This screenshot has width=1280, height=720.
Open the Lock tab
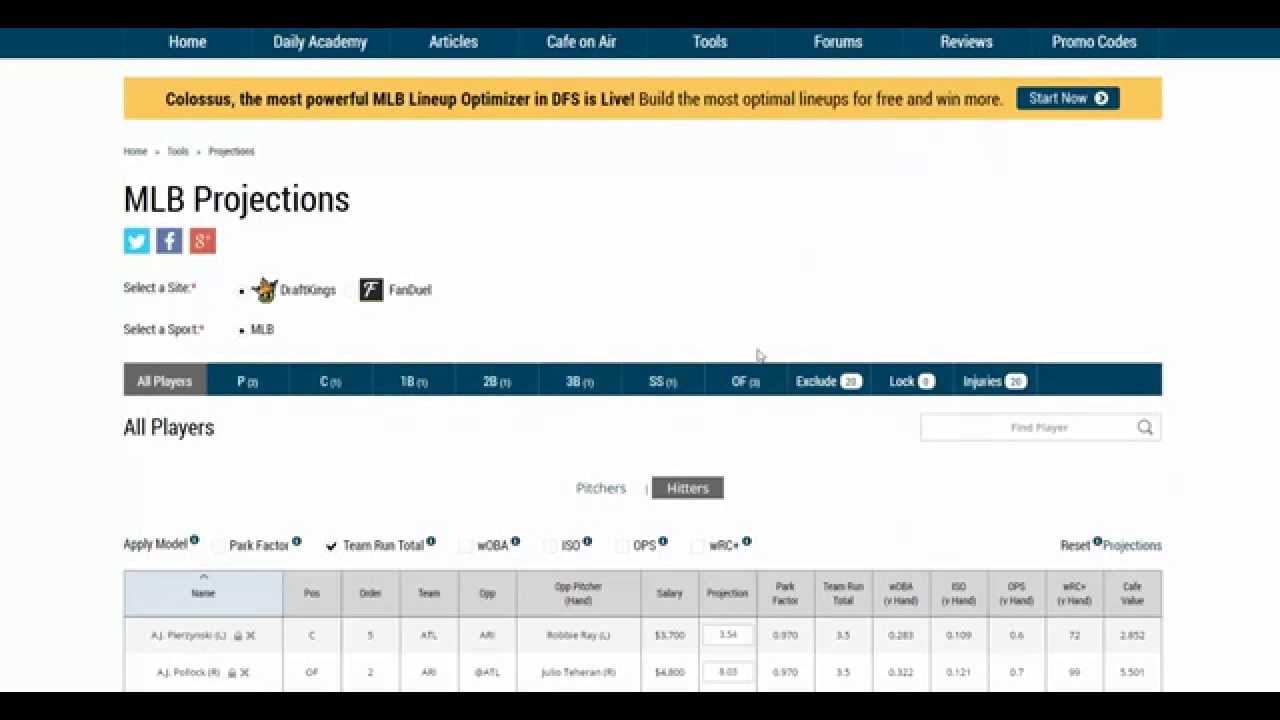pyautogui.click(x=912, y=380)
